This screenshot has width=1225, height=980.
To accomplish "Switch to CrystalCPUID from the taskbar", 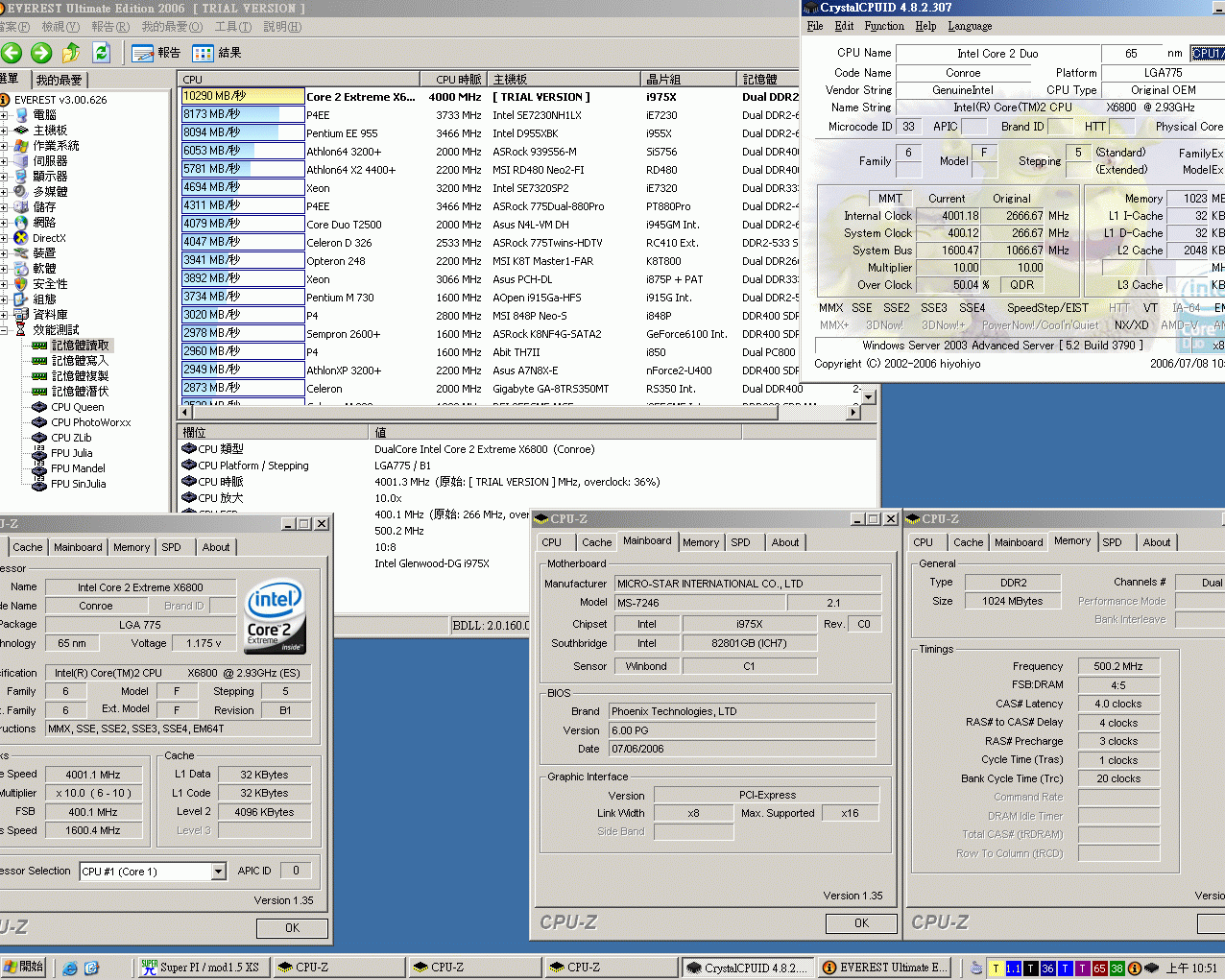I will tap(748, 968).
